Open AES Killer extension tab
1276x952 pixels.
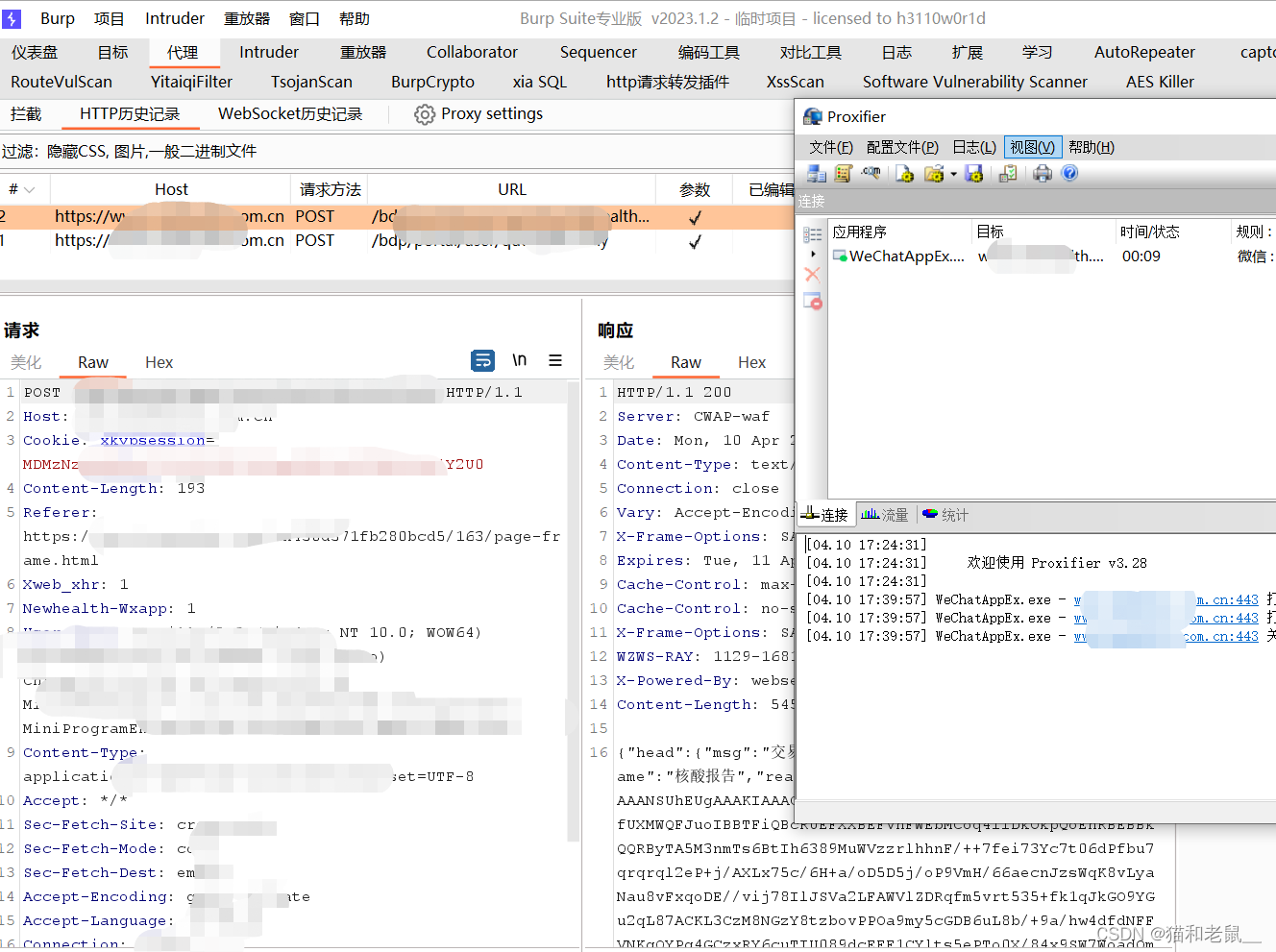pos(1160,82)
